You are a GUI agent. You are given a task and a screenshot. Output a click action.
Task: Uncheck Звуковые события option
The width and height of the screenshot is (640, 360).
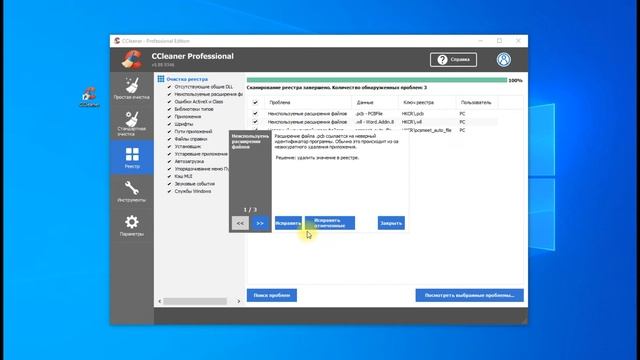tap(169, 184)
